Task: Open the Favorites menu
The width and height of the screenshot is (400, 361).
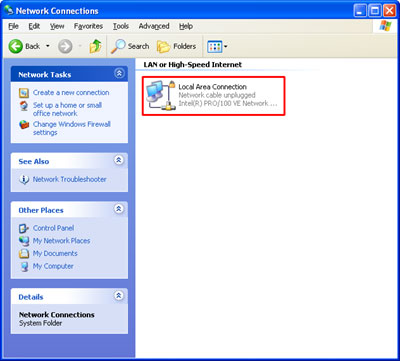Action: point(88,26)
